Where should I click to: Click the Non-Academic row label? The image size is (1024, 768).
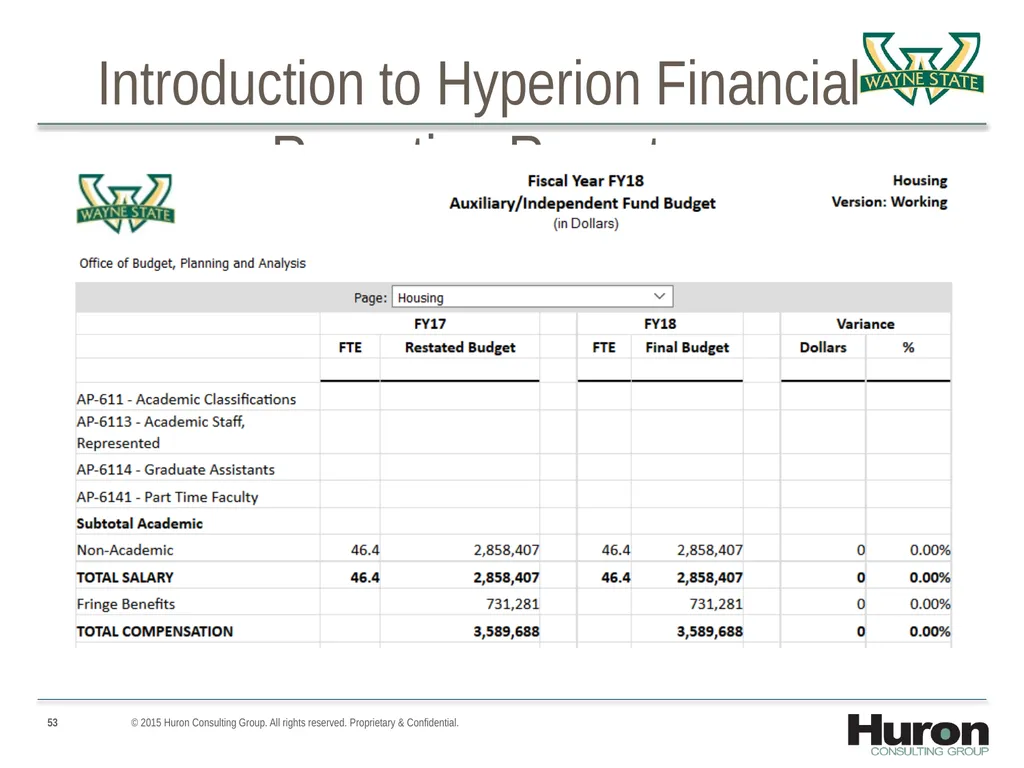pos(125,550)
